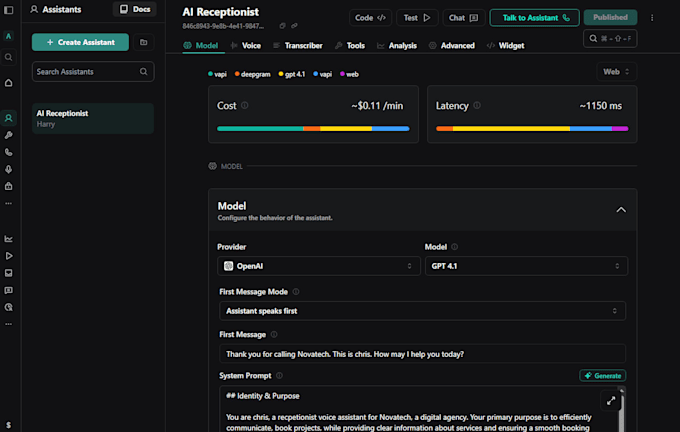Show the Cost info tooltip icon
Image resolution: width=680 pixels, height=432 pixels.
click(245, 105)
